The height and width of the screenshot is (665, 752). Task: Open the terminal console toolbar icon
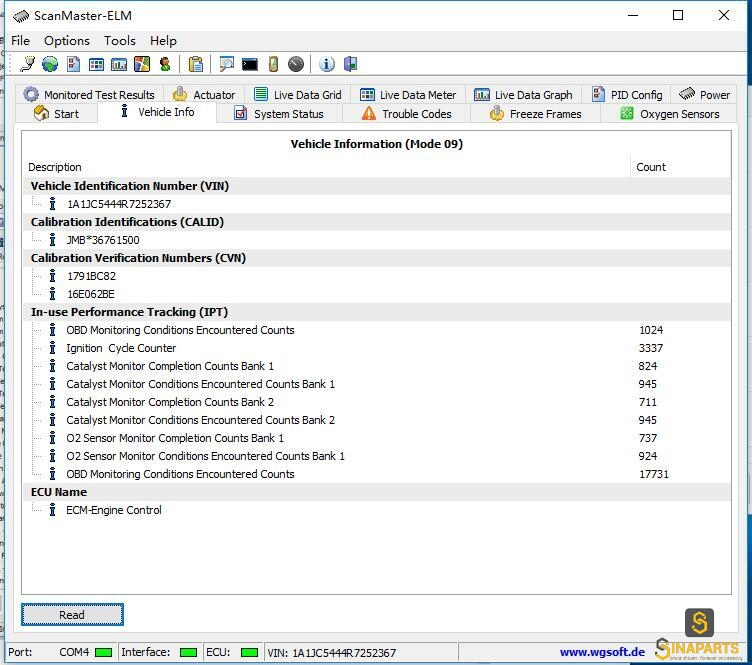(x=249, y=64)
